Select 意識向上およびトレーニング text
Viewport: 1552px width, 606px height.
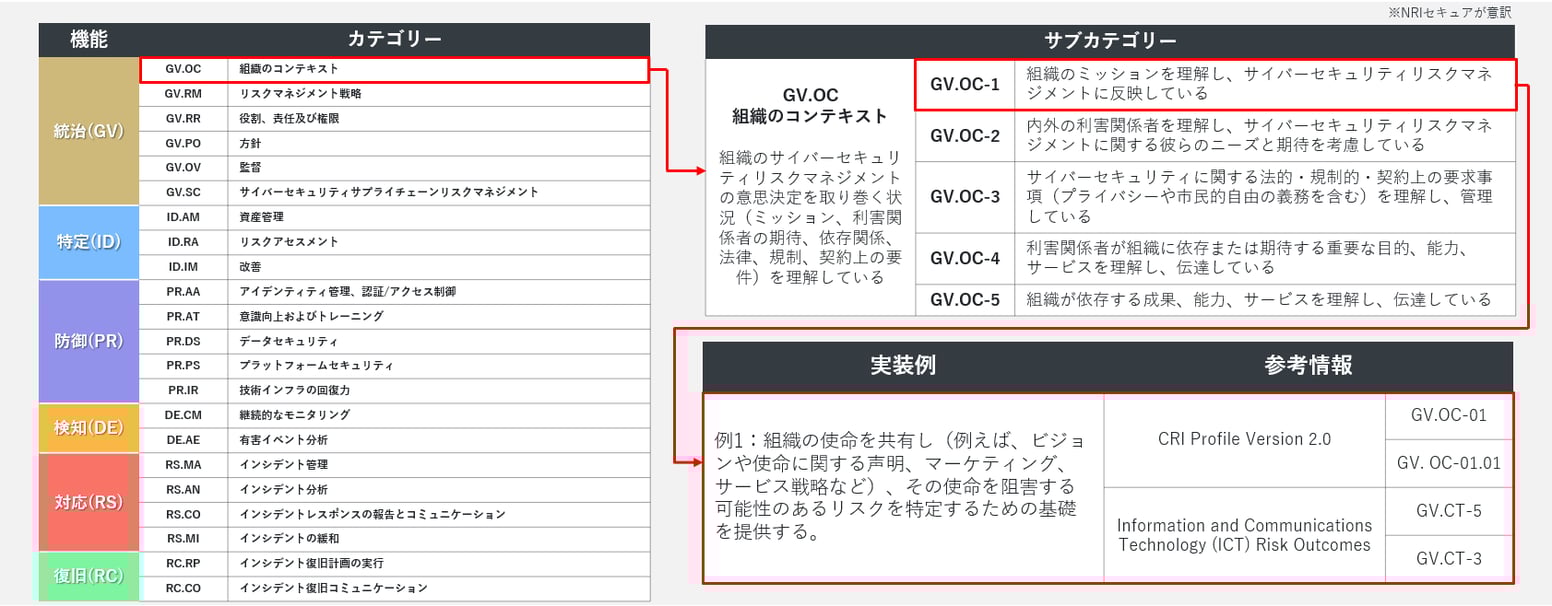click(311, 316)
